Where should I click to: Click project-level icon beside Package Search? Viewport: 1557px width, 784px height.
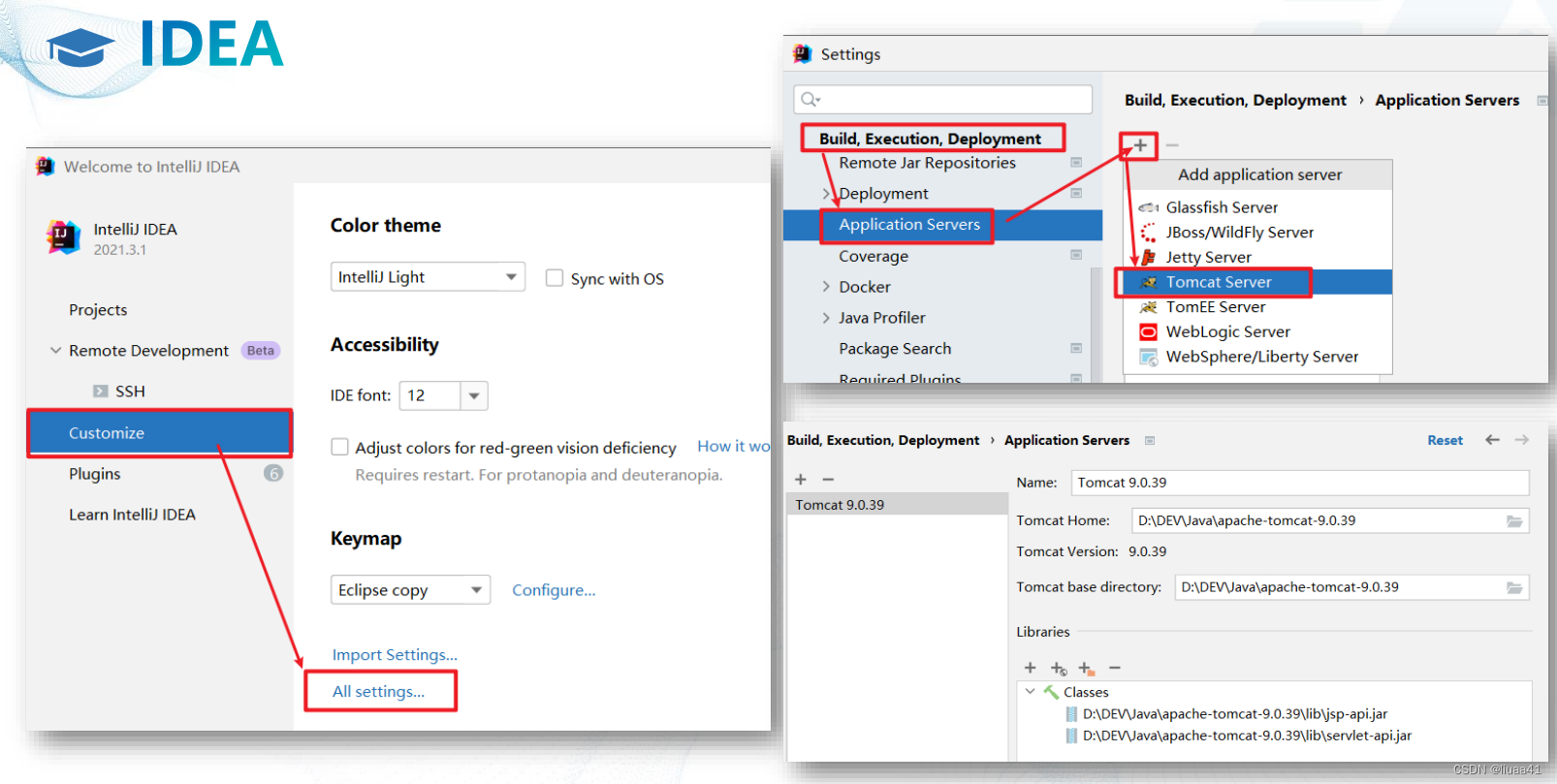(1076, 348)
